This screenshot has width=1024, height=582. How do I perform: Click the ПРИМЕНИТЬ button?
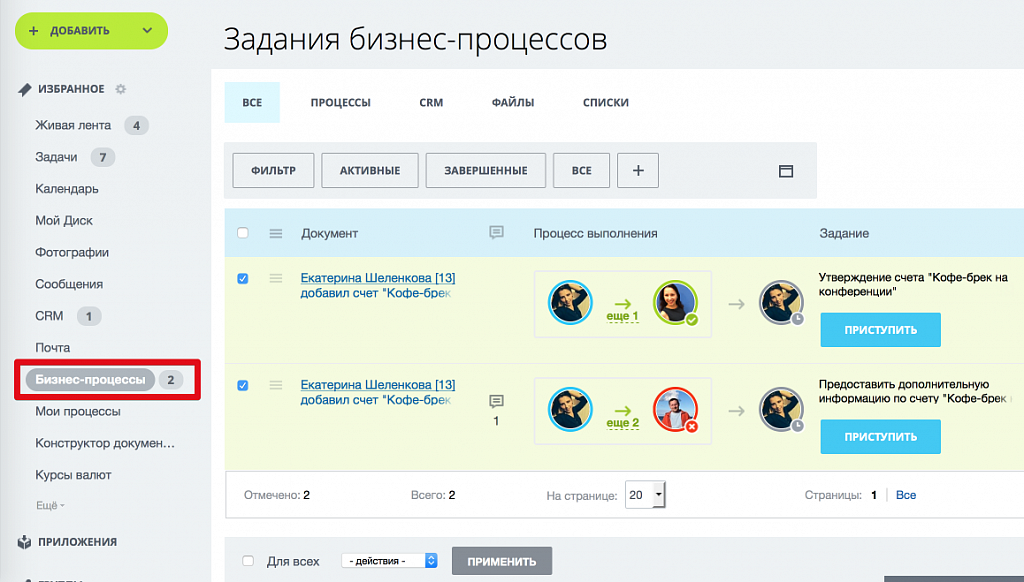502,561
